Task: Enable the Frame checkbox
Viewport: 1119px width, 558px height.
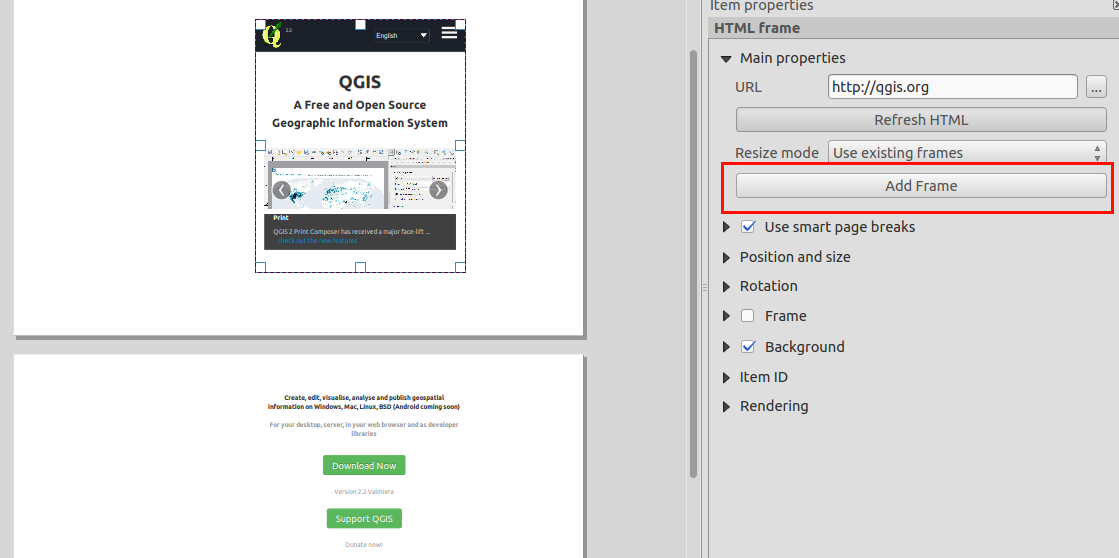Action: (x=748, y=316)
